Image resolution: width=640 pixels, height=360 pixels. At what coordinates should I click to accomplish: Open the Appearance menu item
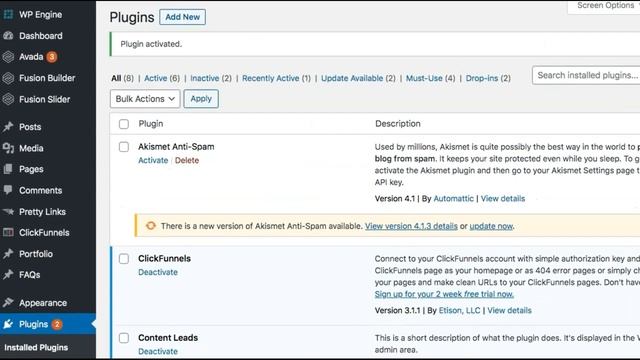point(43,303)
